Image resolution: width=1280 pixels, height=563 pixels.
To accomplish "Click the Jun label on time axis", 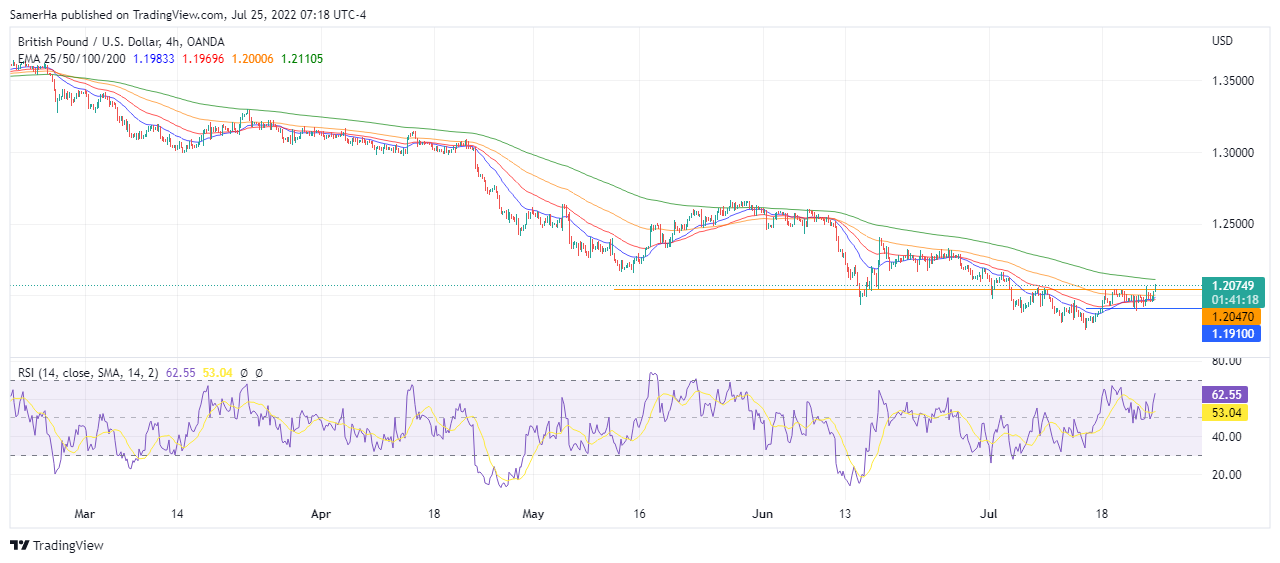I will (763, 516).
